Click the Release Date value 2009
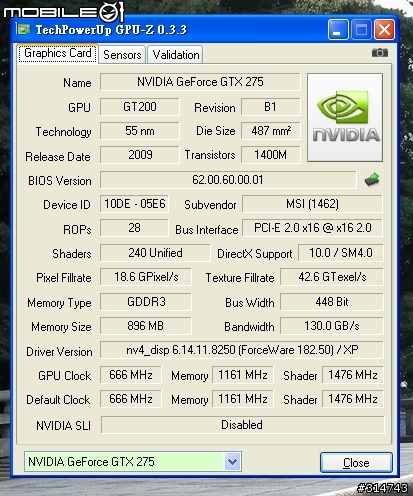This screenshot has height=496, width=413. click(140, 155)
